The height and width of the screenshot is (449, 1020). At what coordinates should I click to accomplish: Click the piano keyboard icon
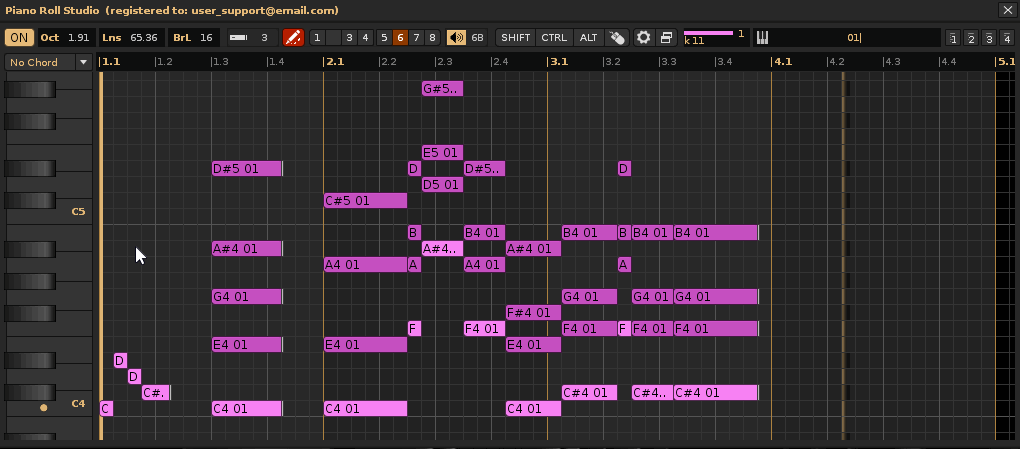point(762,38)
